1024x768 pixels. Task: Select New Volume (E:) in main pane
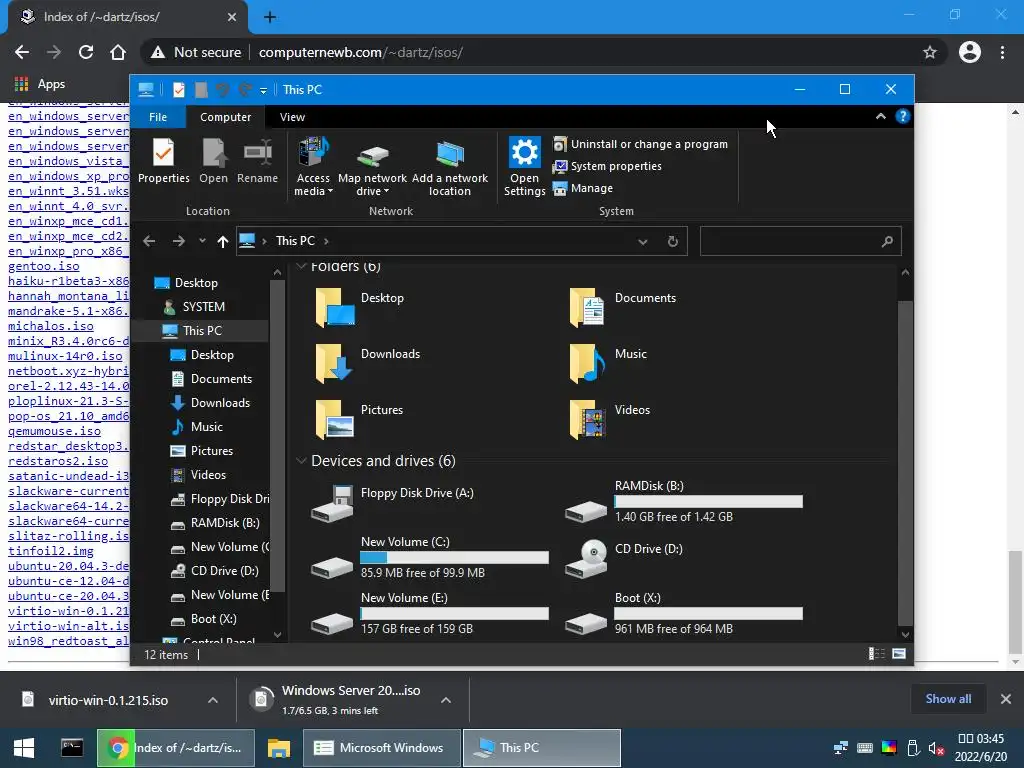click(x=430, y=614)
